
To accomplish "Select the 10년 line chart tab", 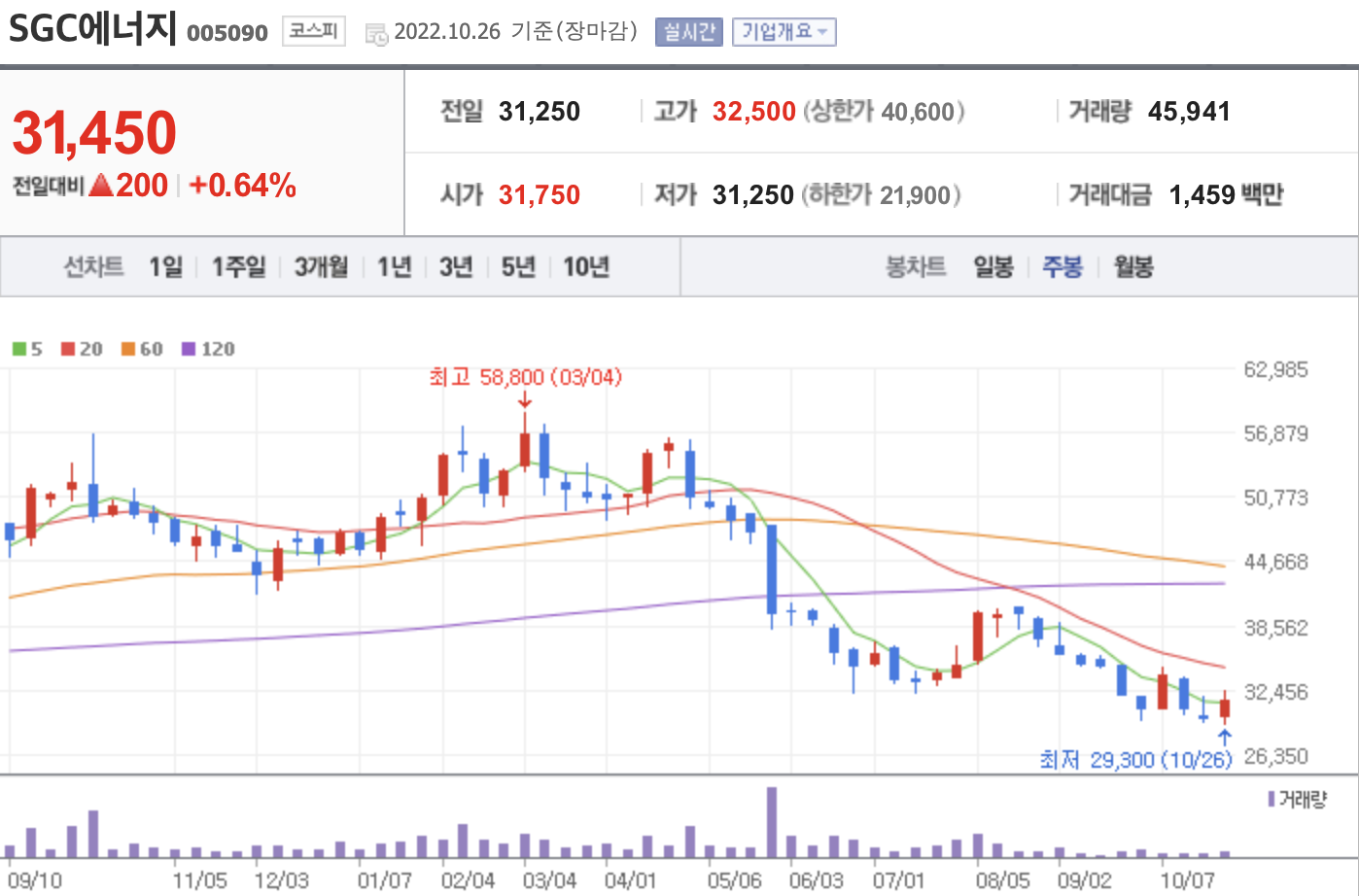I will 586,266.
